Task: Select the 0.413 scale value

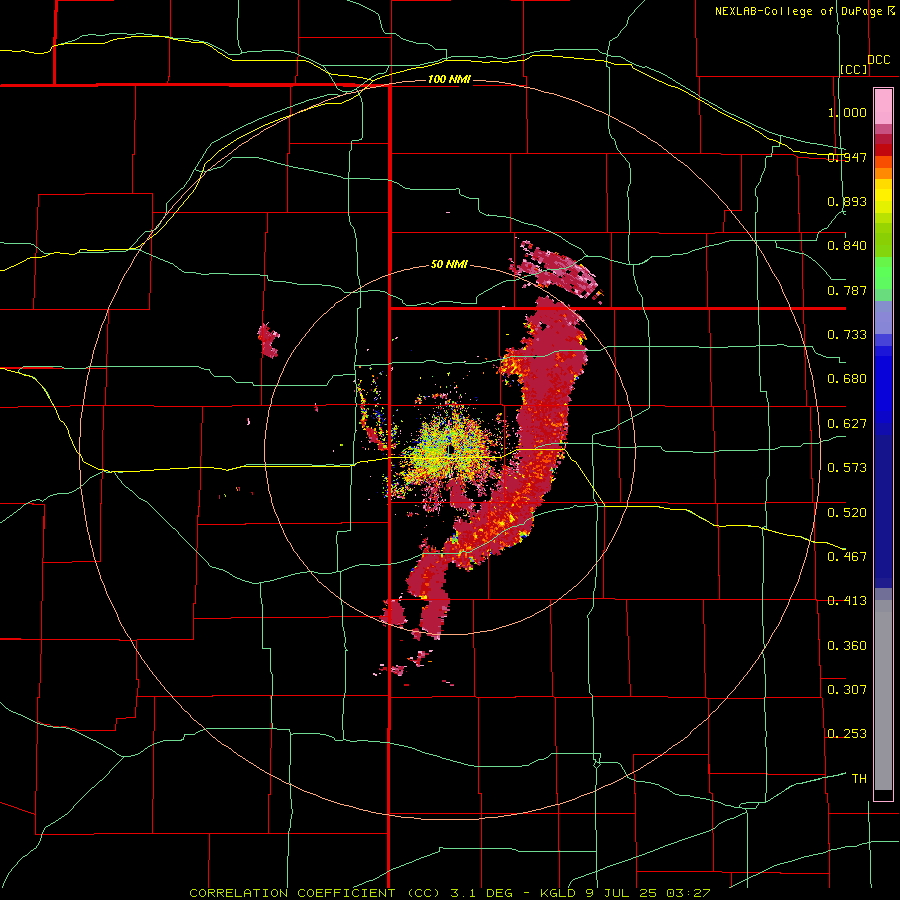Action: [847, 601]
